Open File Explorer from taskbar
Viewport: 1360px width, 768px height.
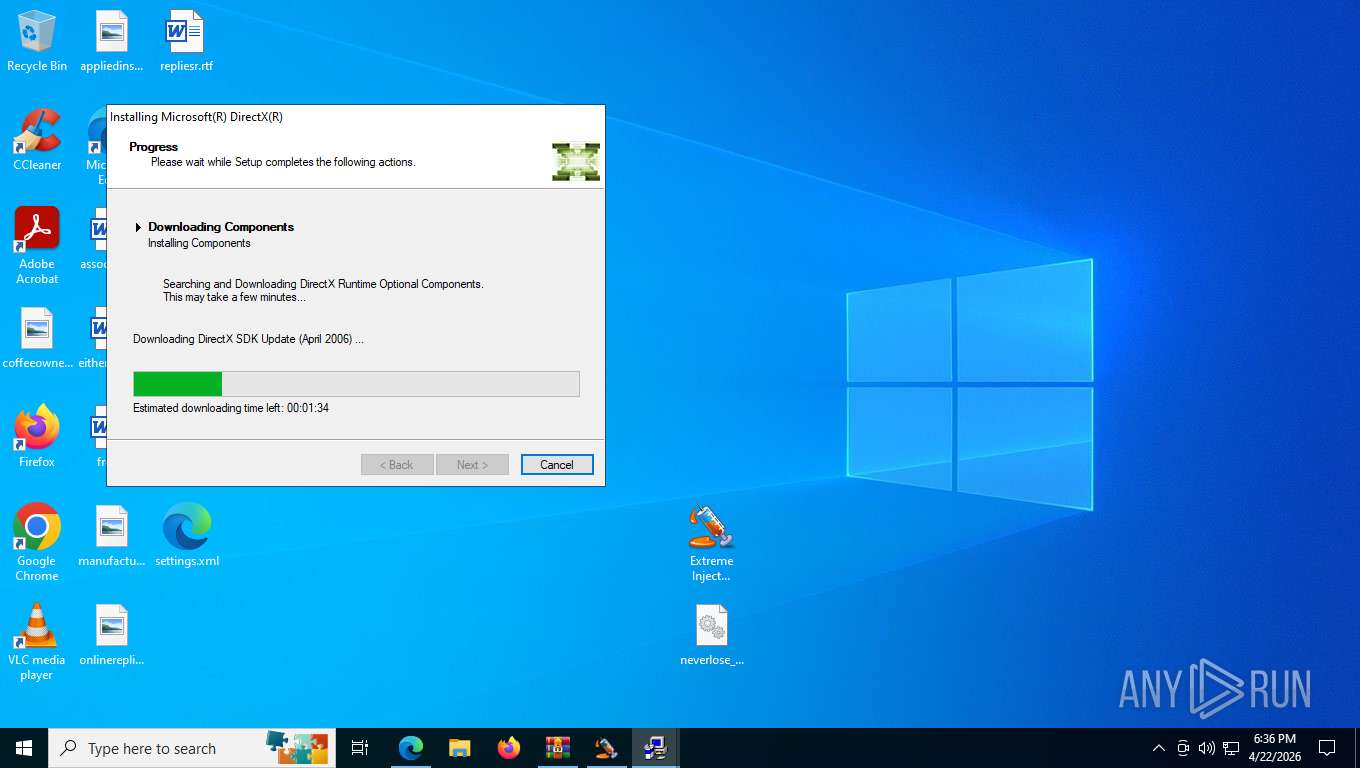[x=459, y=748]
